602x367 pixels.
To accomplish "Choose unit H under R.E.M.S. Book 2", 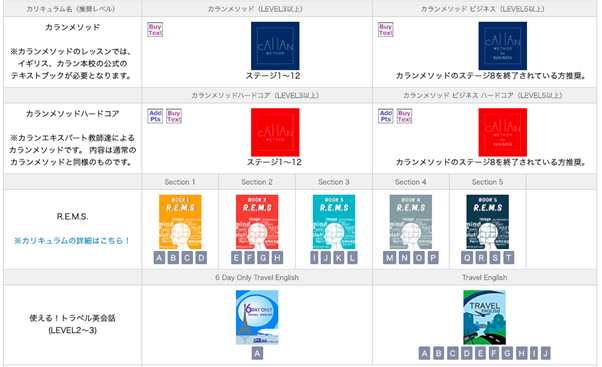I will point(277,258).
